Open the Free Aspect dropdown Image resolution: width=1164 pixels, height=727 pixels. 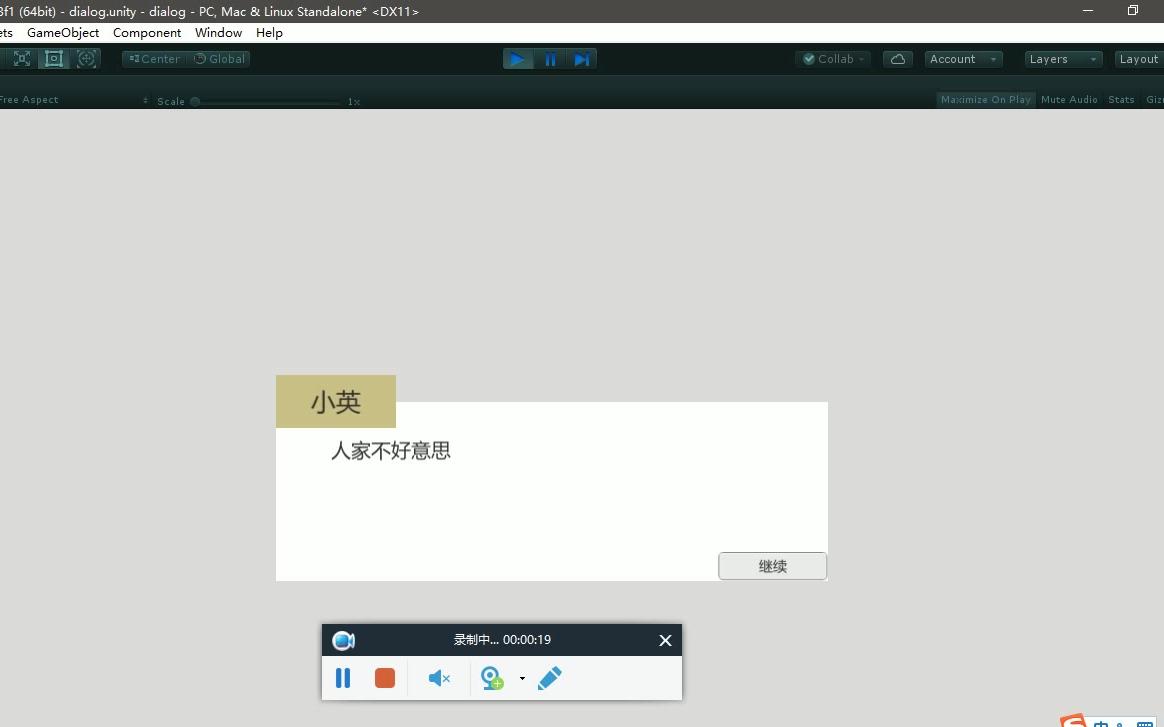tap(30, 99)
